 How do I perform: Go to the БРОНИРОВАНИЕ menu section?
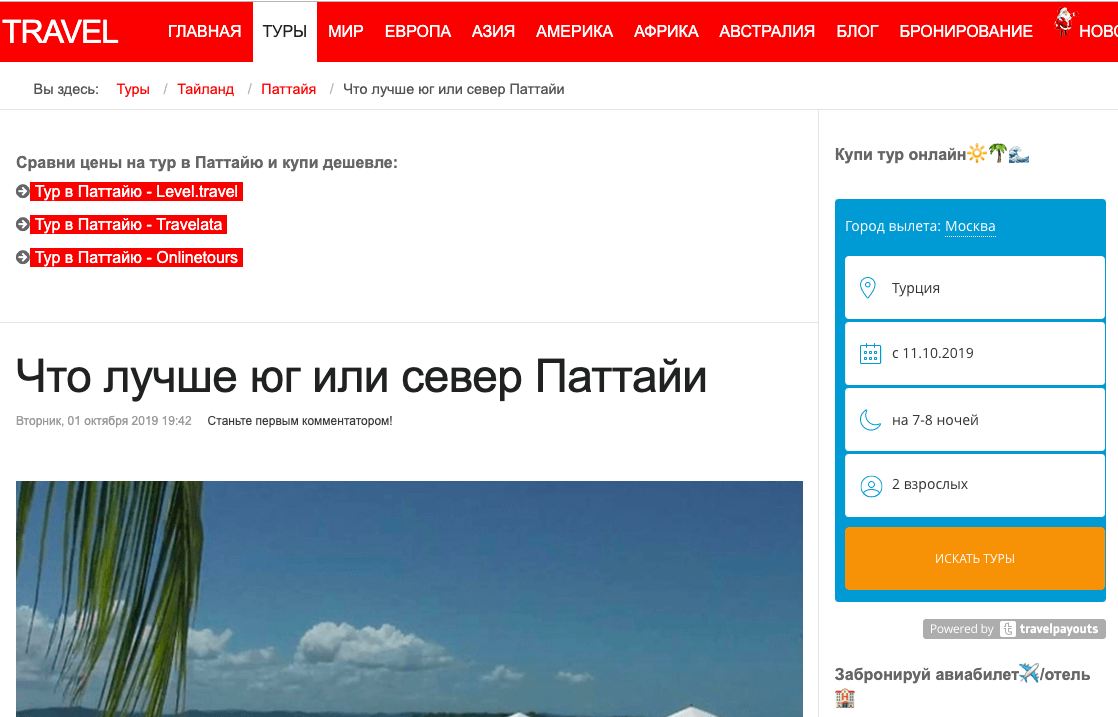(965, 31)
